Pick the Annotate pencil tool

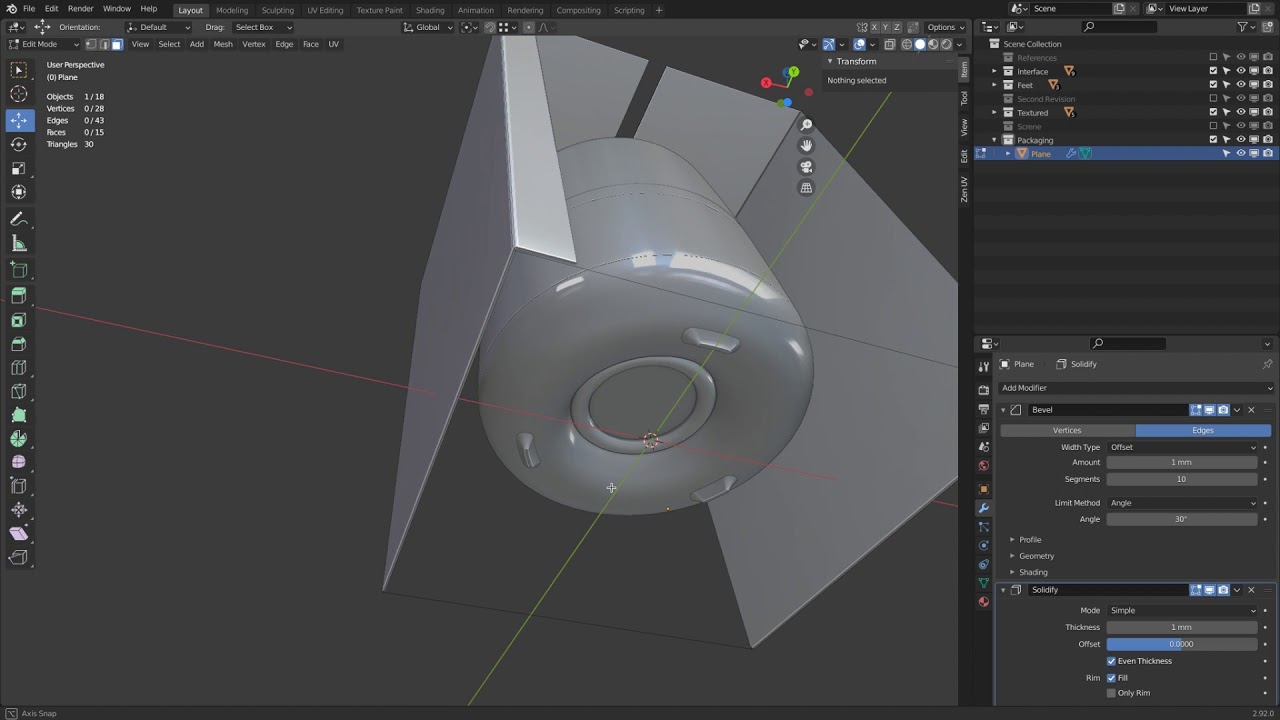coord(18,219)
